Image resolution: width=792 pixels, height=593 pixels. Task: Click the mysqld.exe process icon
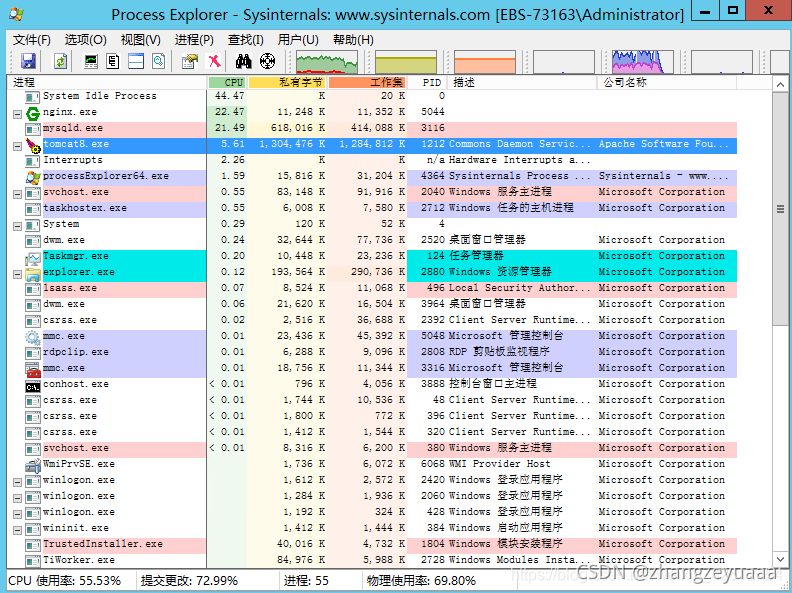[x=33, y=129]
